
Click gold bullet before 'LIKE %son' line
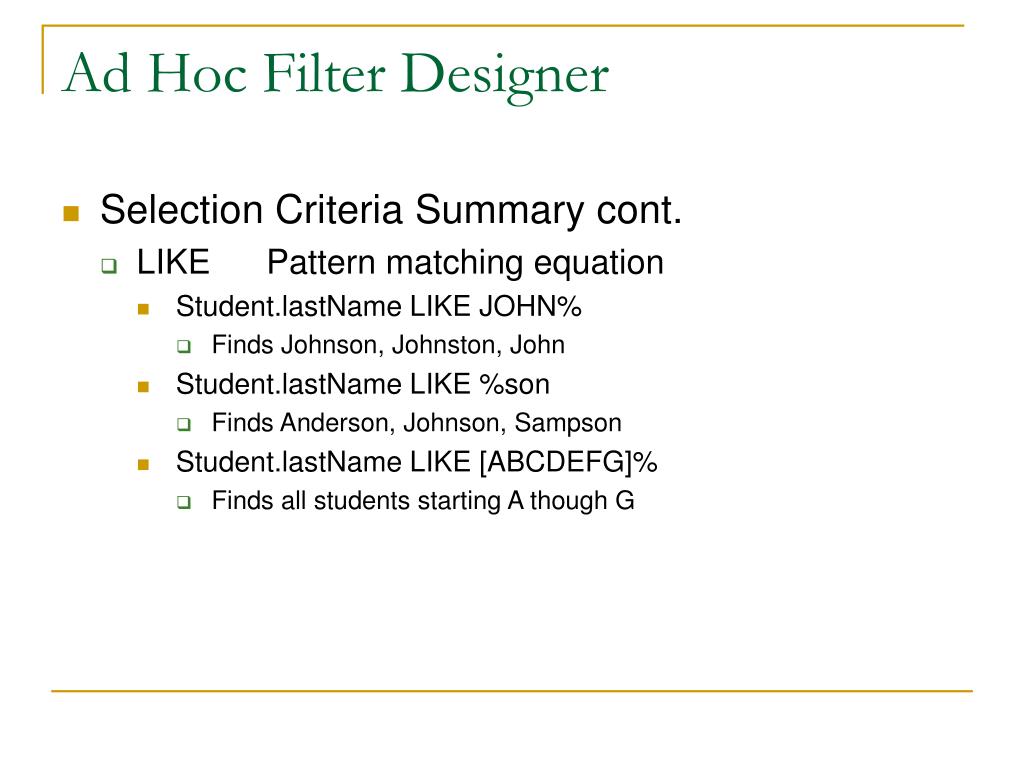click(x=144, y=387)
